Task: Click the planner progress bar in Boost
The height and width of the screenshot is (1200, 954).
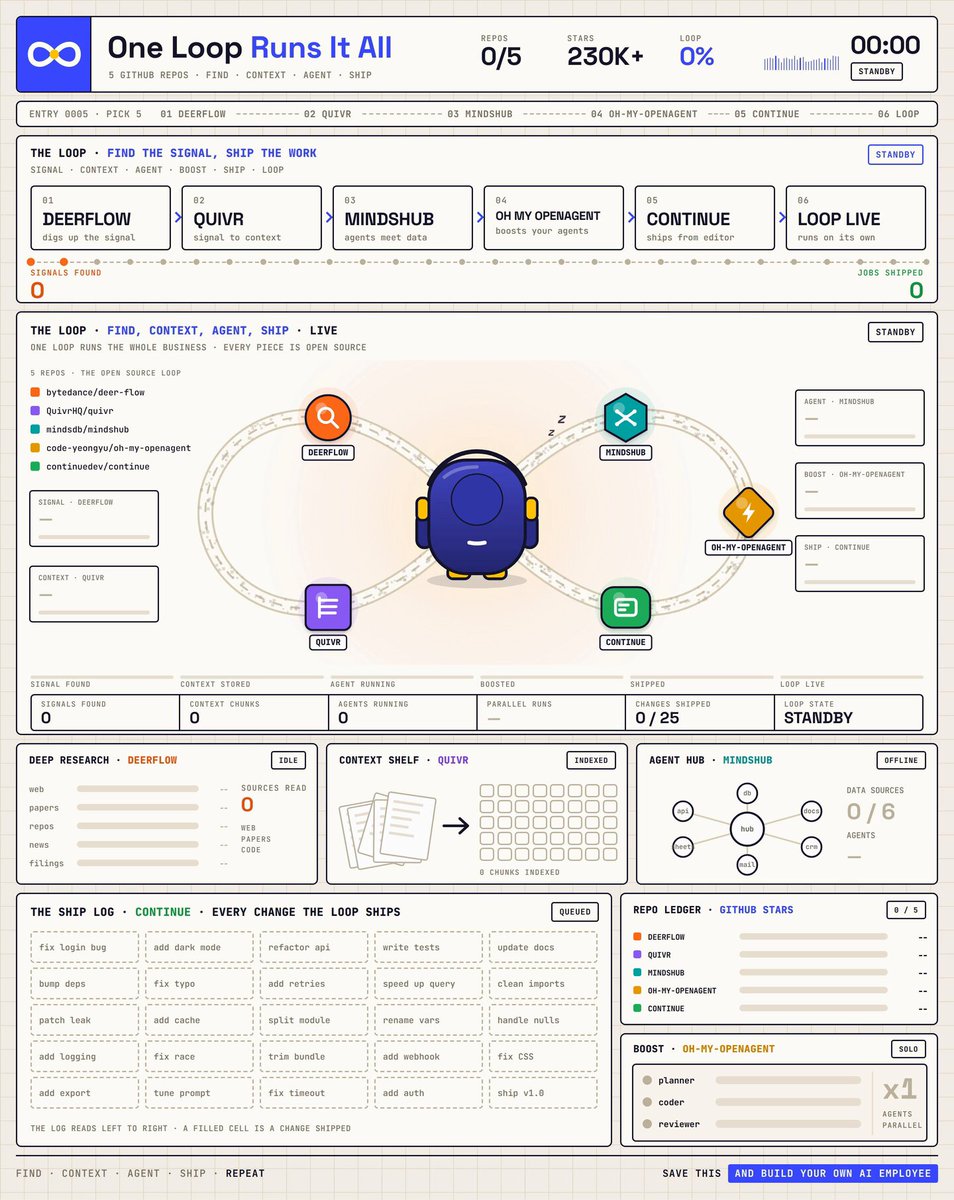Action: point(788,1080)
